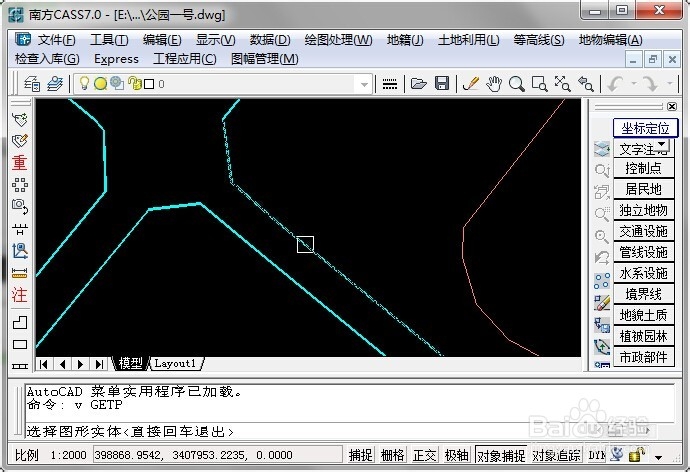Select the rectangle drawing tool icon
Screen dimensions: 690x472
(x=19, y=344)
